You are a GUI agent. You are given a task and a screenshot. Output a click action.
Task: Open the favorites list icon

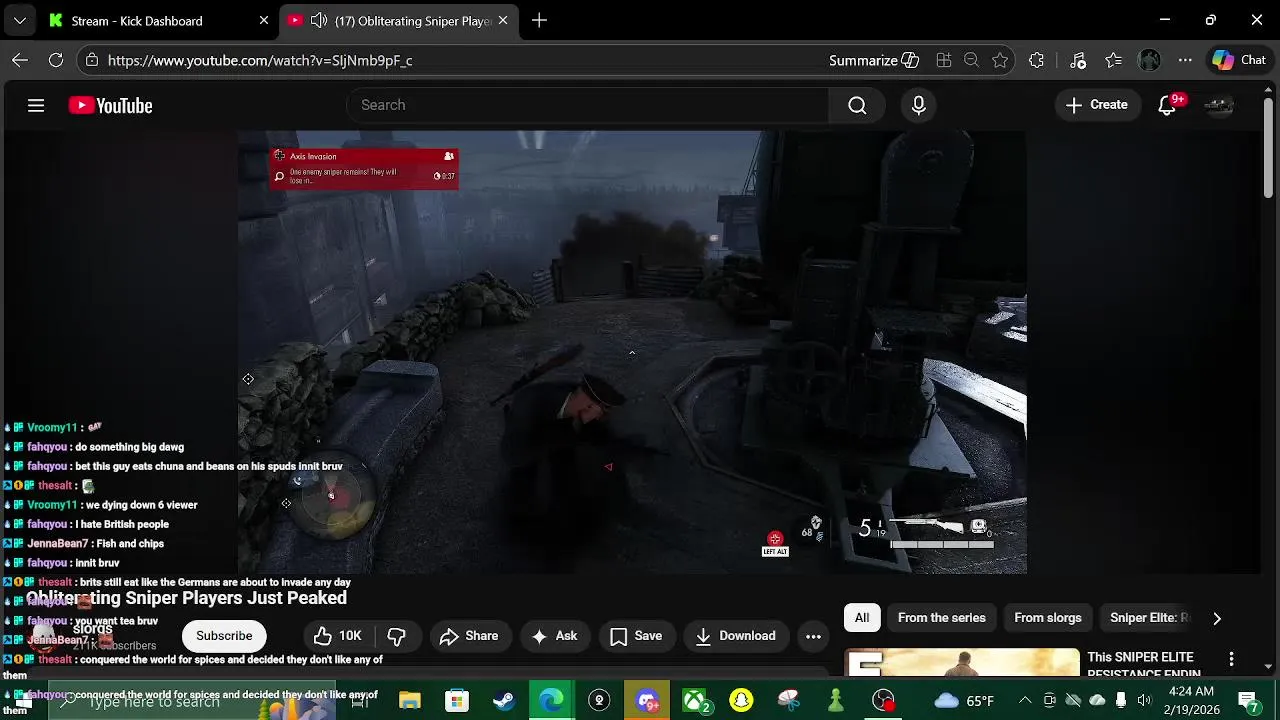click(1114, 60)
